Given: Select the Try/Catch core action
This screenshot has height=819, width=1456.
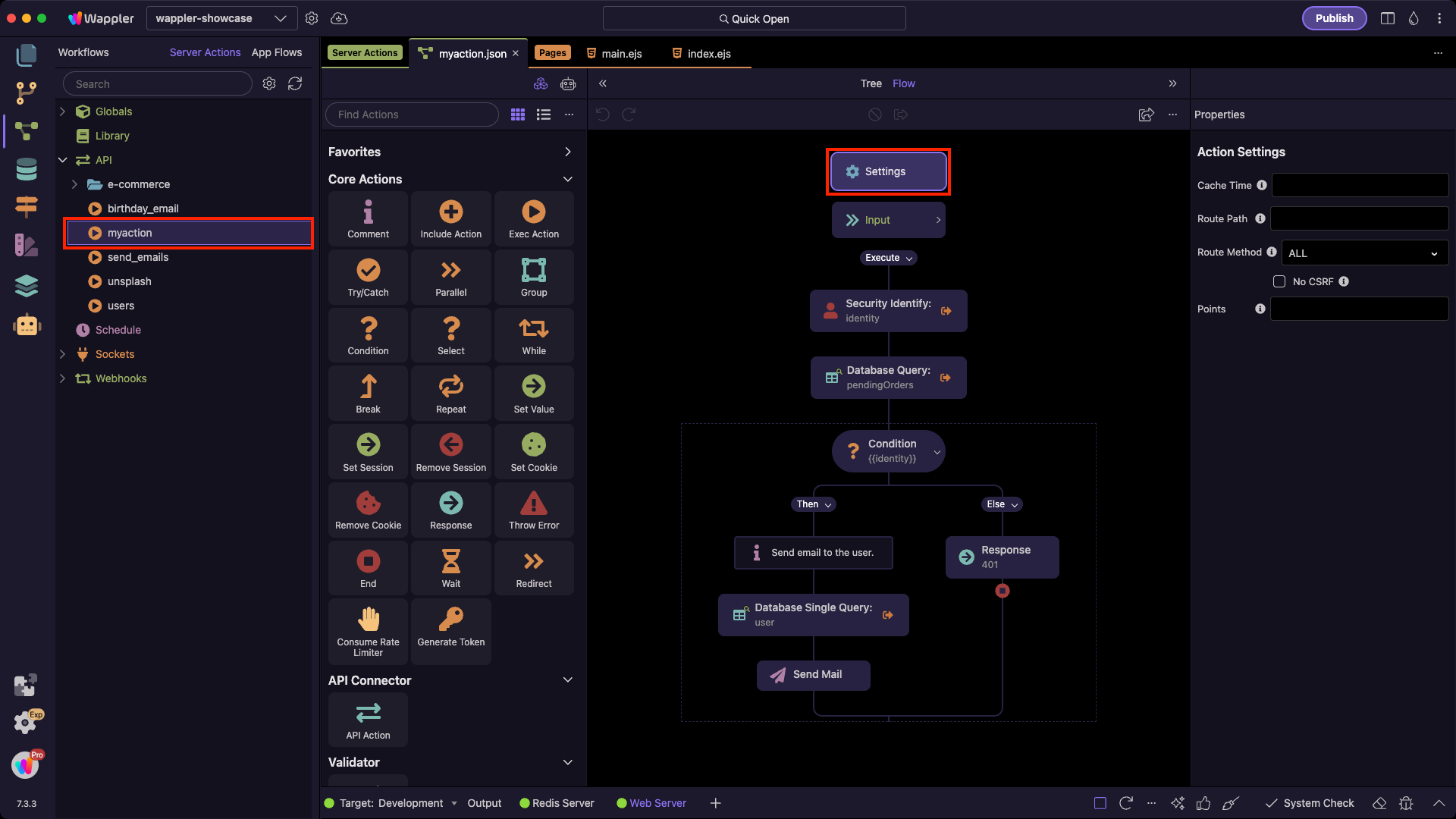Looking at the screenshot, I should pyautogui.click(x=368, y=277).
